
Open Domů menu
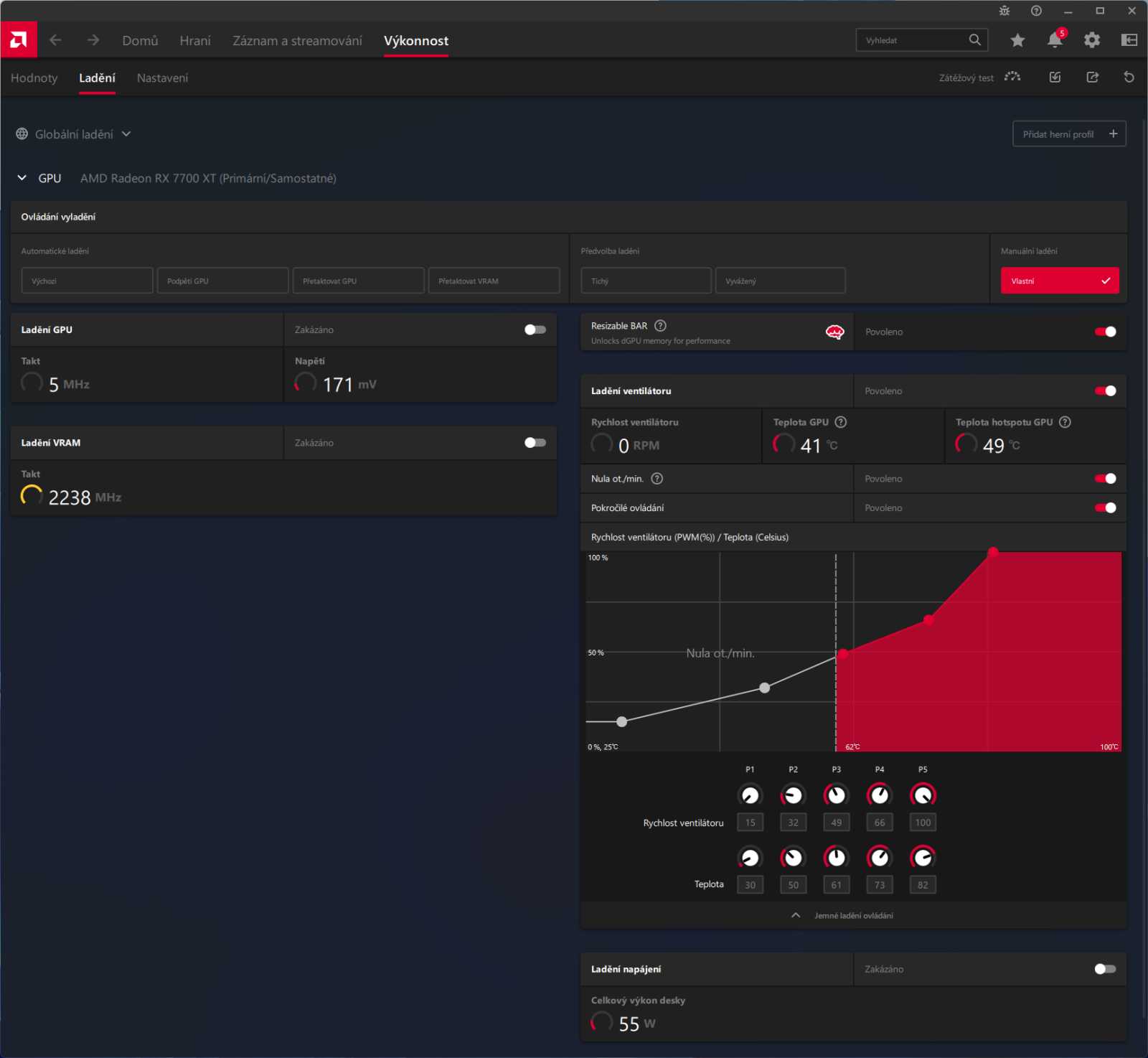coord(140,41)
